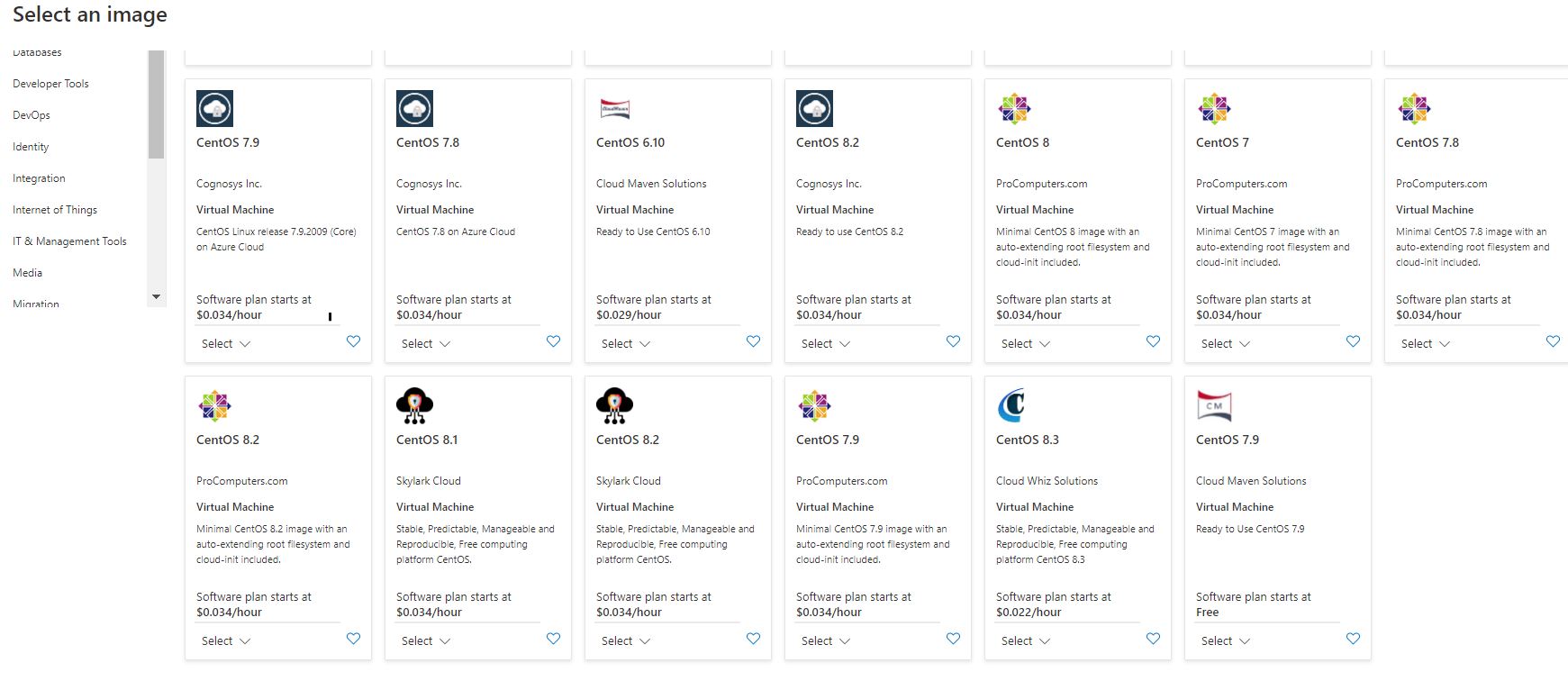Click heart icon on Skylark CentOS 8.2
The image size is (1568, 681).
click(753, 639)
